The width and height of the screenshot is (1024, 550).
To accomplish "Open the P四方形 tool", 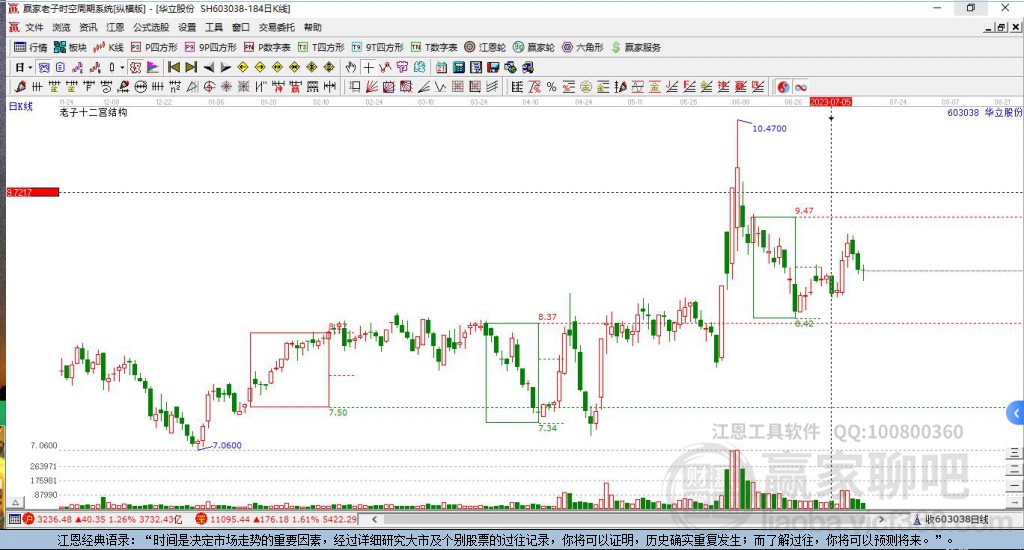I will (x=154, y=47).
